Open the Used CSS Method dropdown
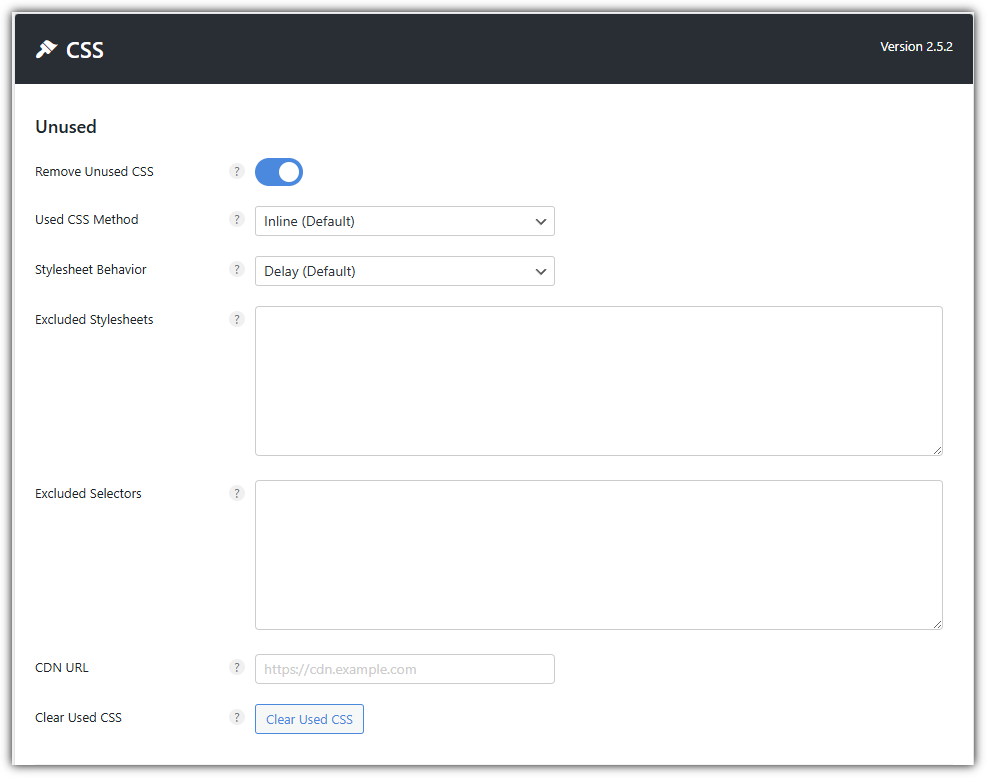The width and height of the screenshot is (987, 778). click(404, 221)
